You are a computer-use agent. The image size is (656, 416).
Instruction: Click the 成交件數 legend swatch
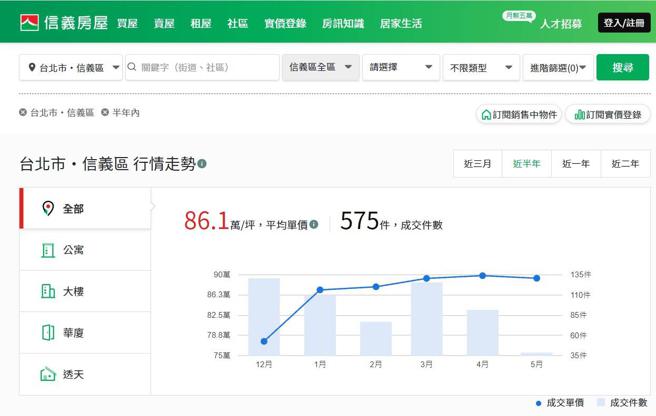click(601, 402)
